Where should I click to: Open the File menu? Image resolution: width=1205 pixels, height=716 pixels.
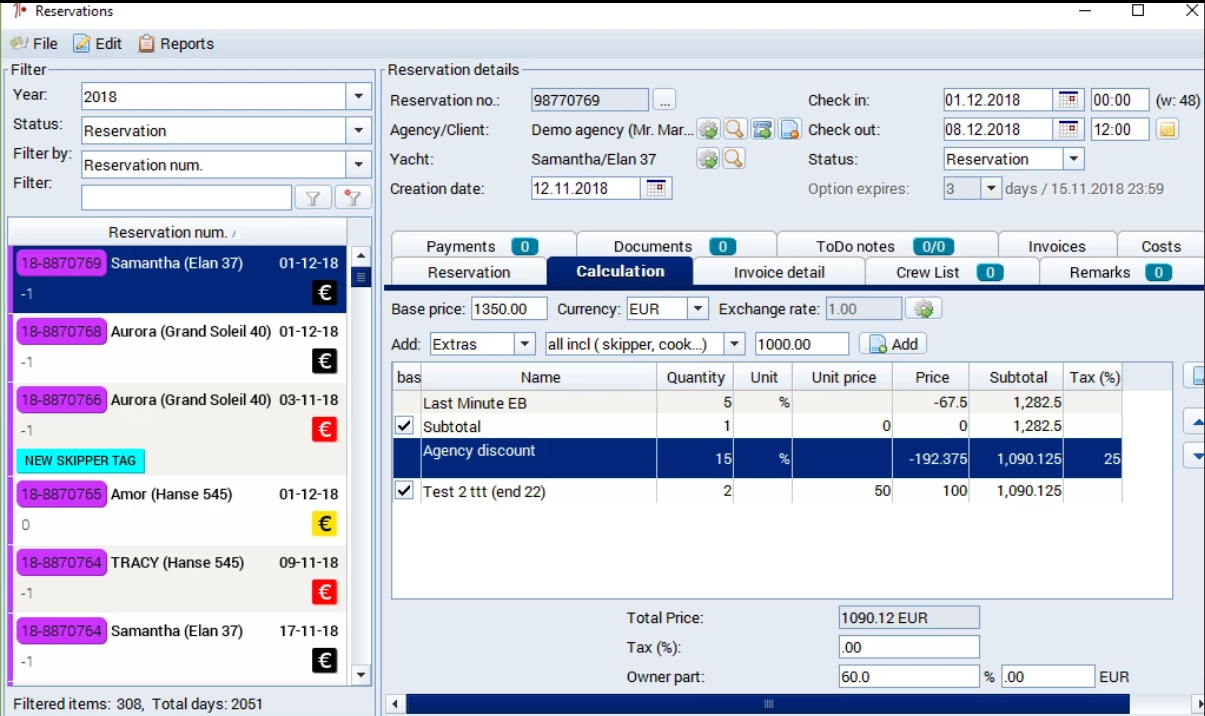point(34,44)
